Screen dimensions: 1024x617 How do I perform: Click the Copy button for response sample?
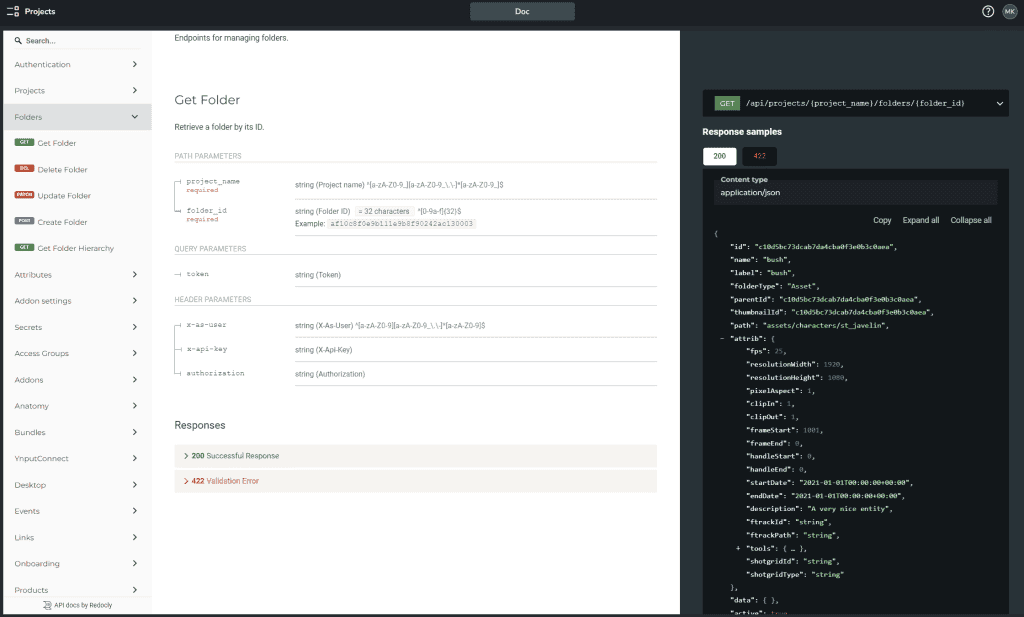pyautogui.click(x=882, y=220)
